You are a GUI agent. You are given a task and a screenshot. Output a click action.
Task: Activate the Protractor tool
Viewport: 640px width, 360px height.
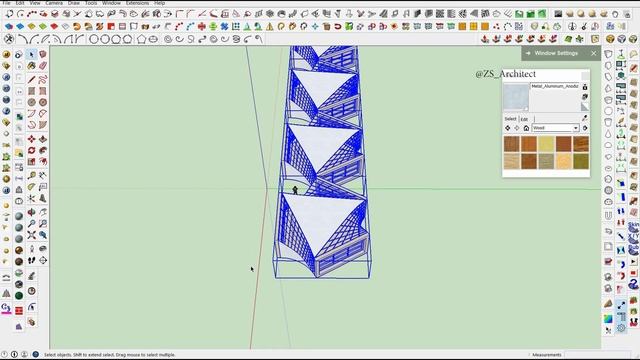31,187
